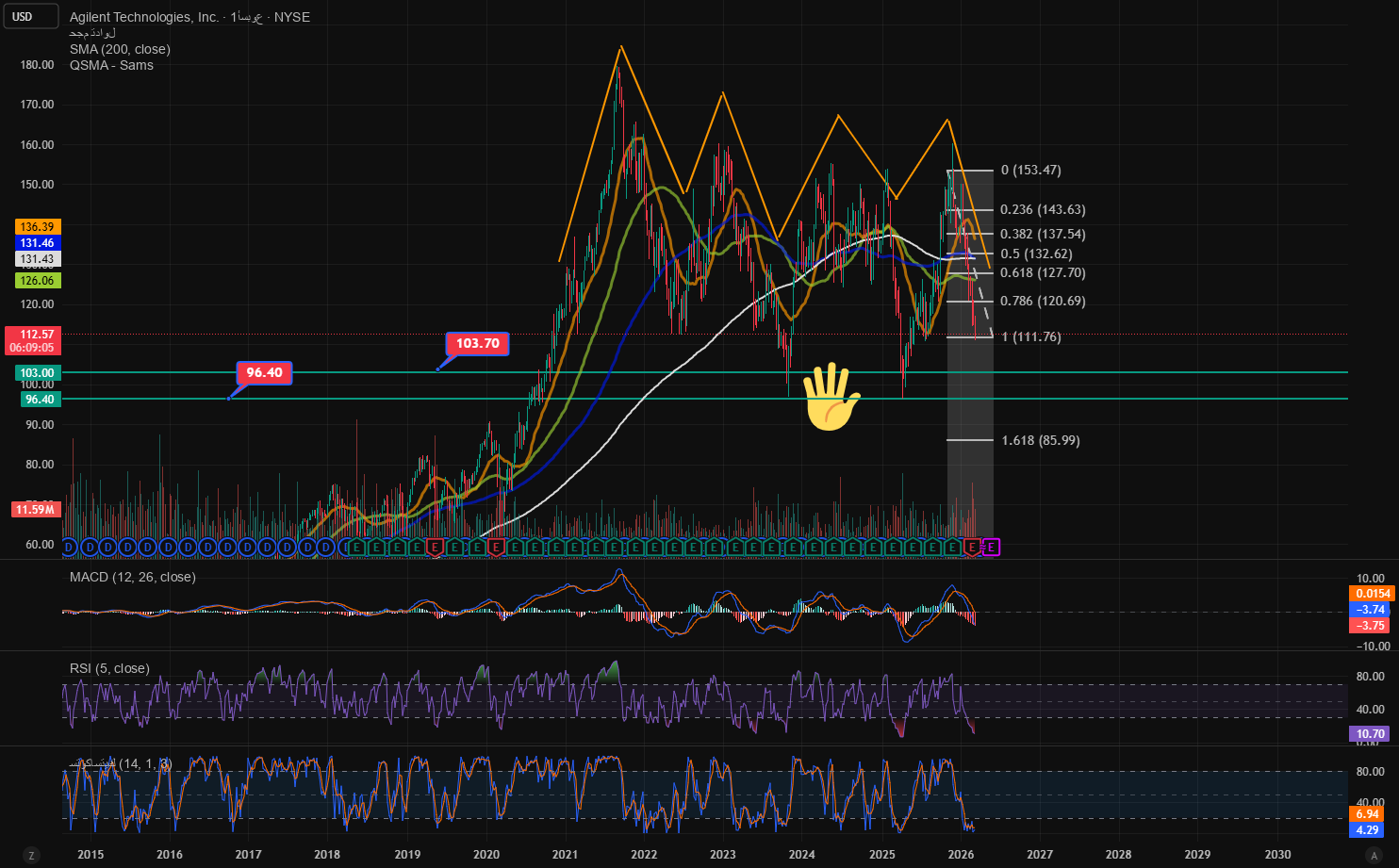The image size is (1399, 868).
Task: Click the leftmost blue dividend D marker
Action: tap(69, 547)
